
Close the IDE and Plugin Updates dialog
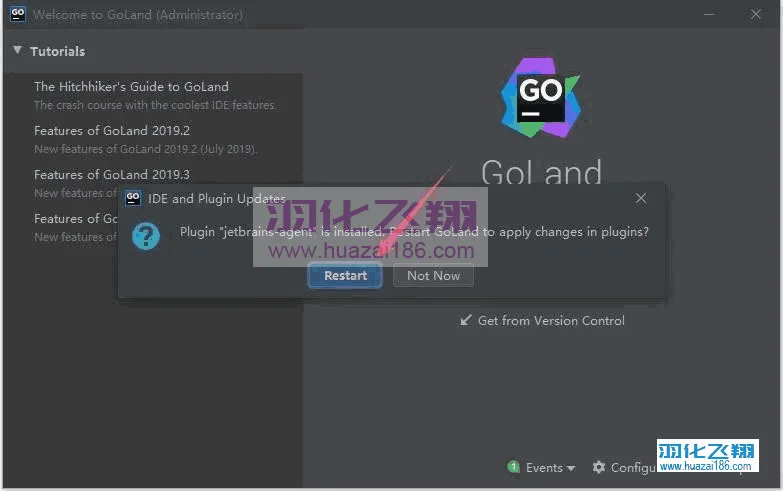[x=641, y=198]
